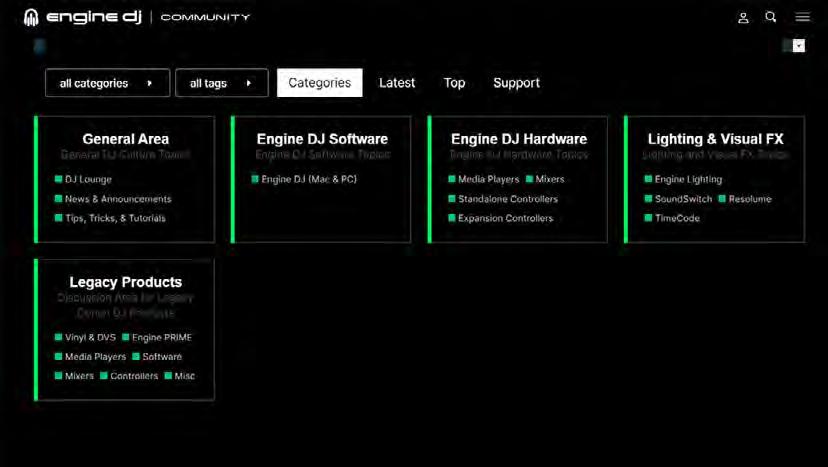Expand the all tags dropdown
Image resolution: width=828 pixels, height=467 pixels.
222,83
